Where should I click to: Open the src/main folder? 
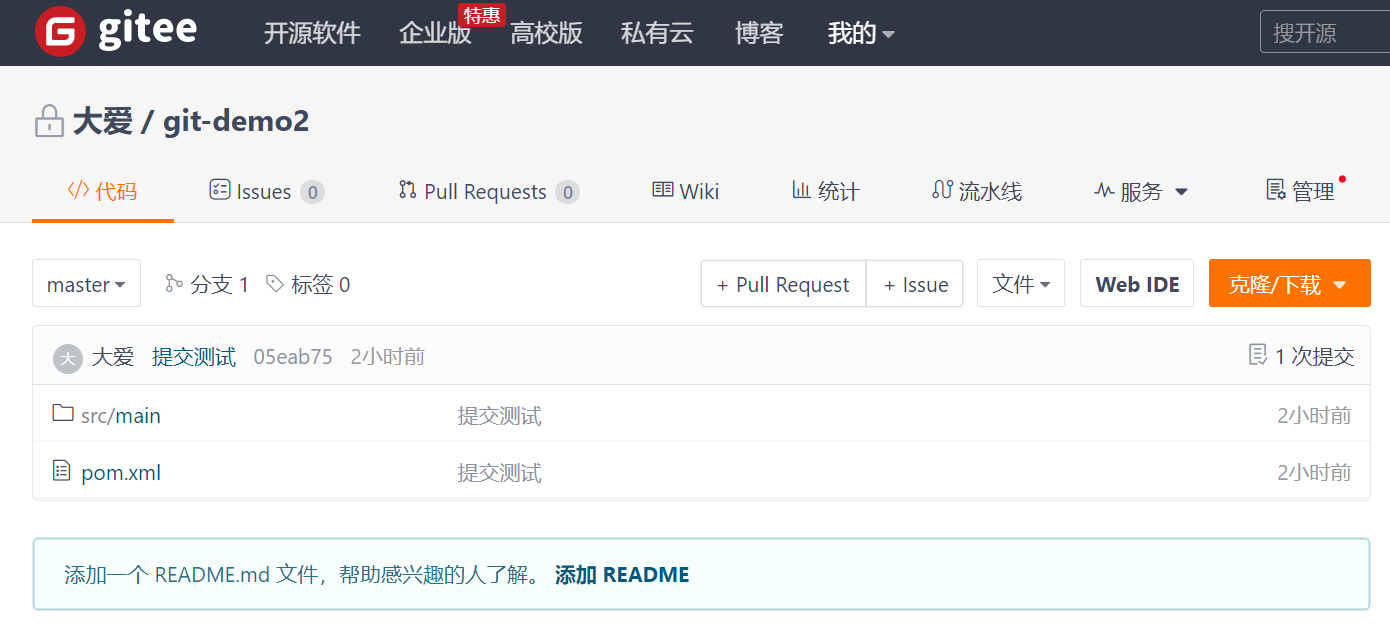121,415
